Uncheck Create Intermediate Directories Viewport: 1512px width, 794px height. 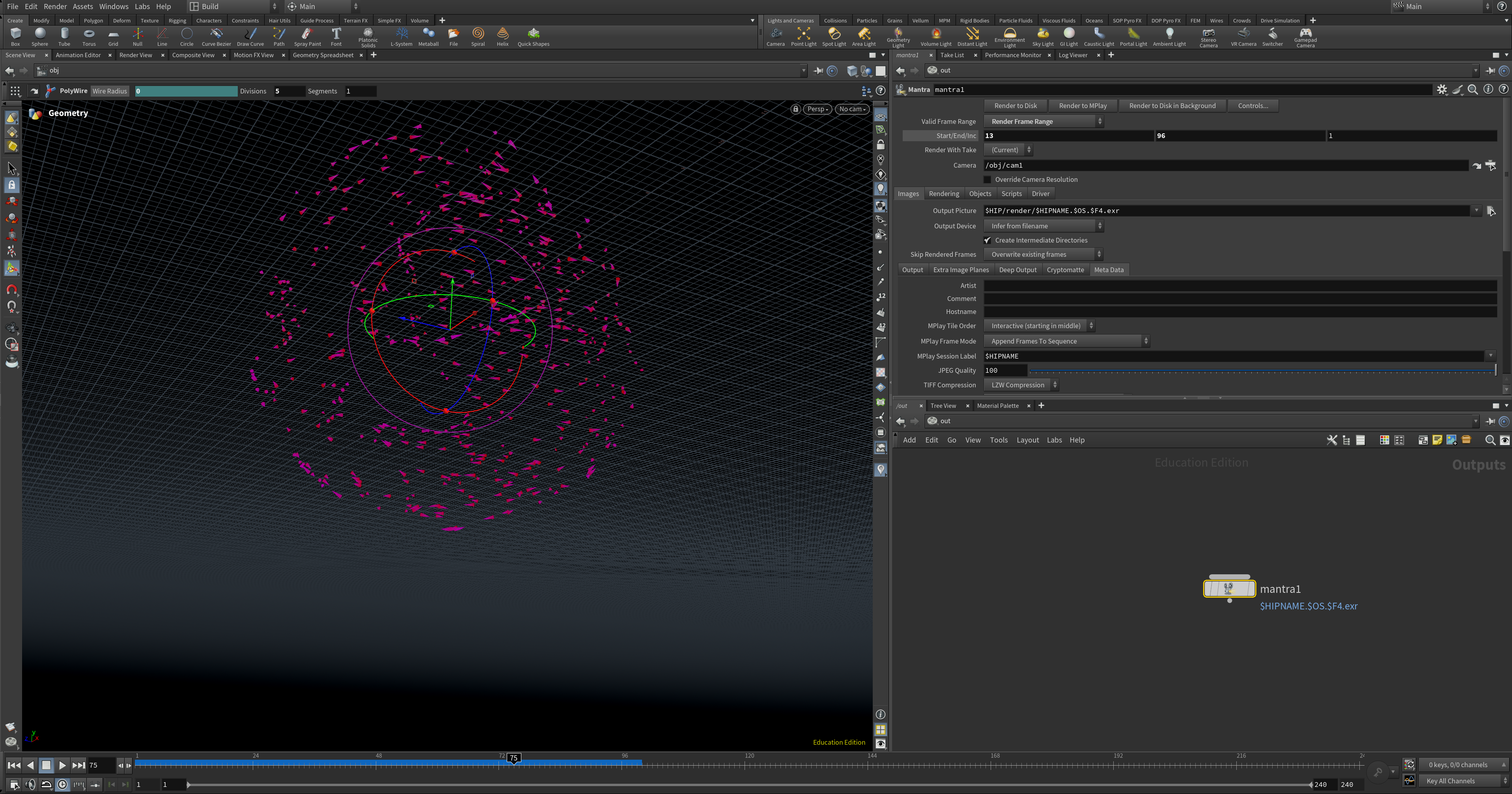click(x=987, y=240)
